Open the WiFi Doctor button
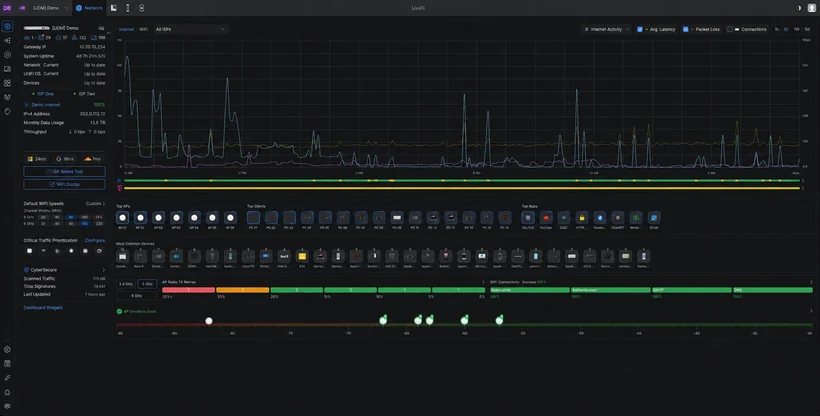 click(64, 184)
